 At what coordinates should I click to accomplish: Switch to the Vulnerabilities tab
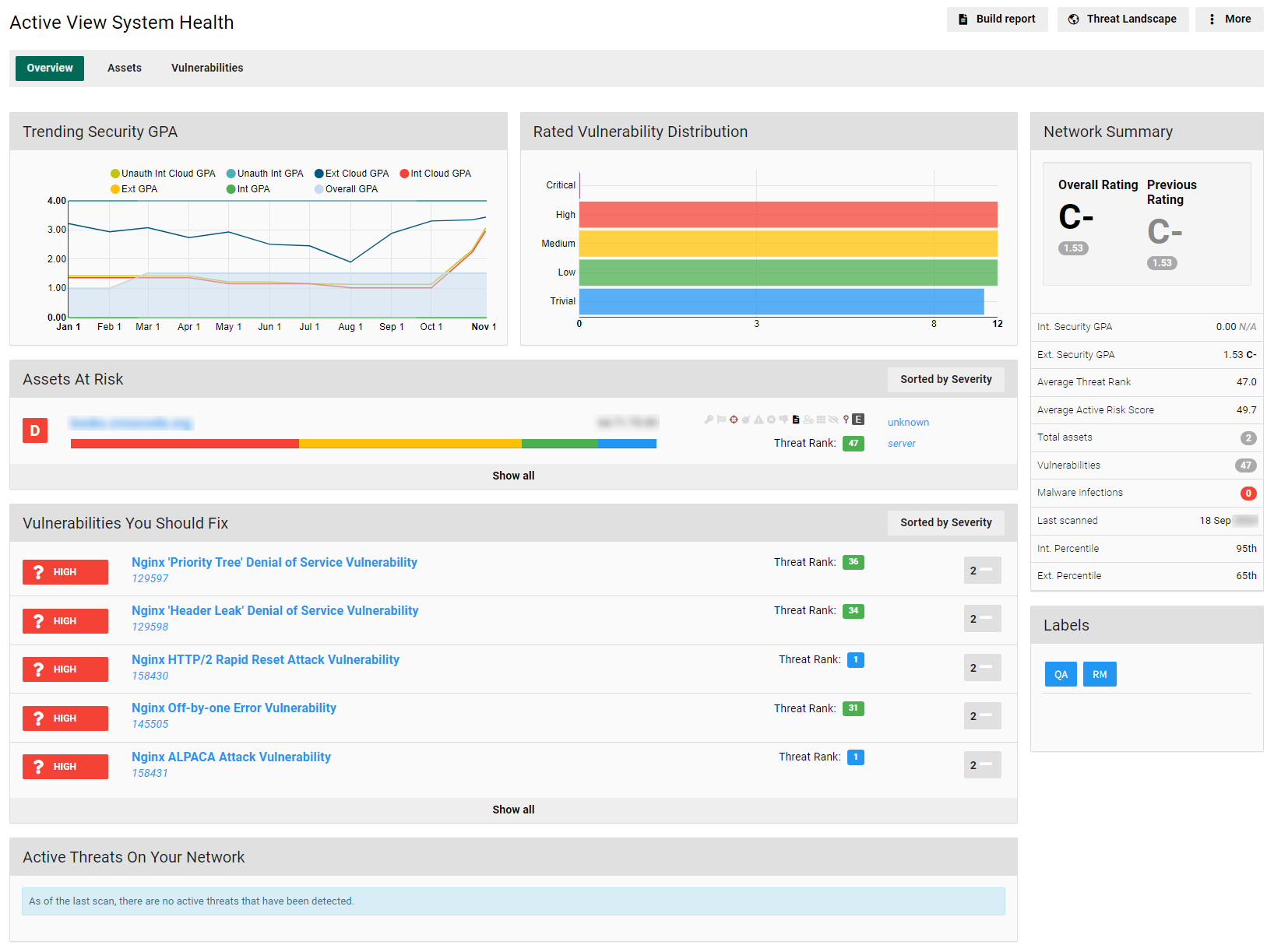(207, 69)
